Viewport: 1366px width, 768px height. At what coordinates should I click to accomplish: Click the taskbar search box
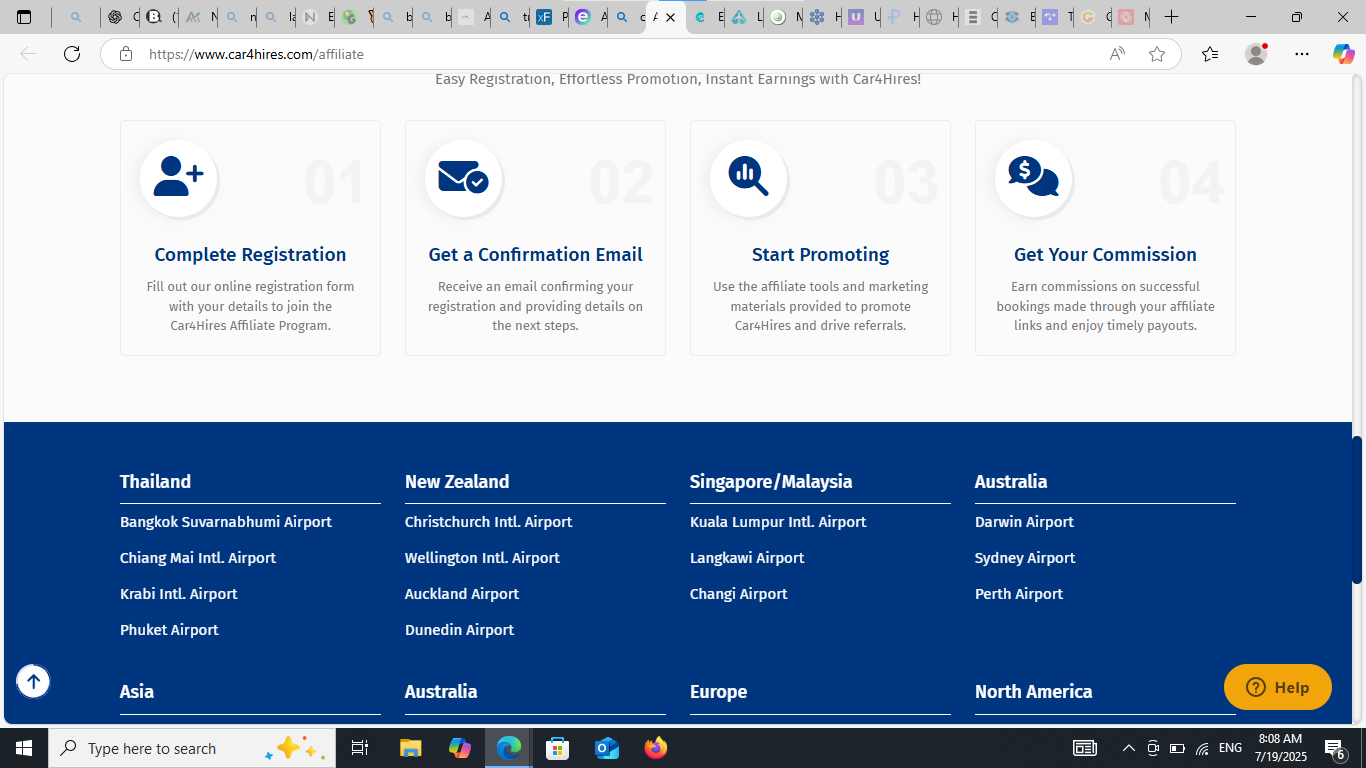click(x=190, y=748)
